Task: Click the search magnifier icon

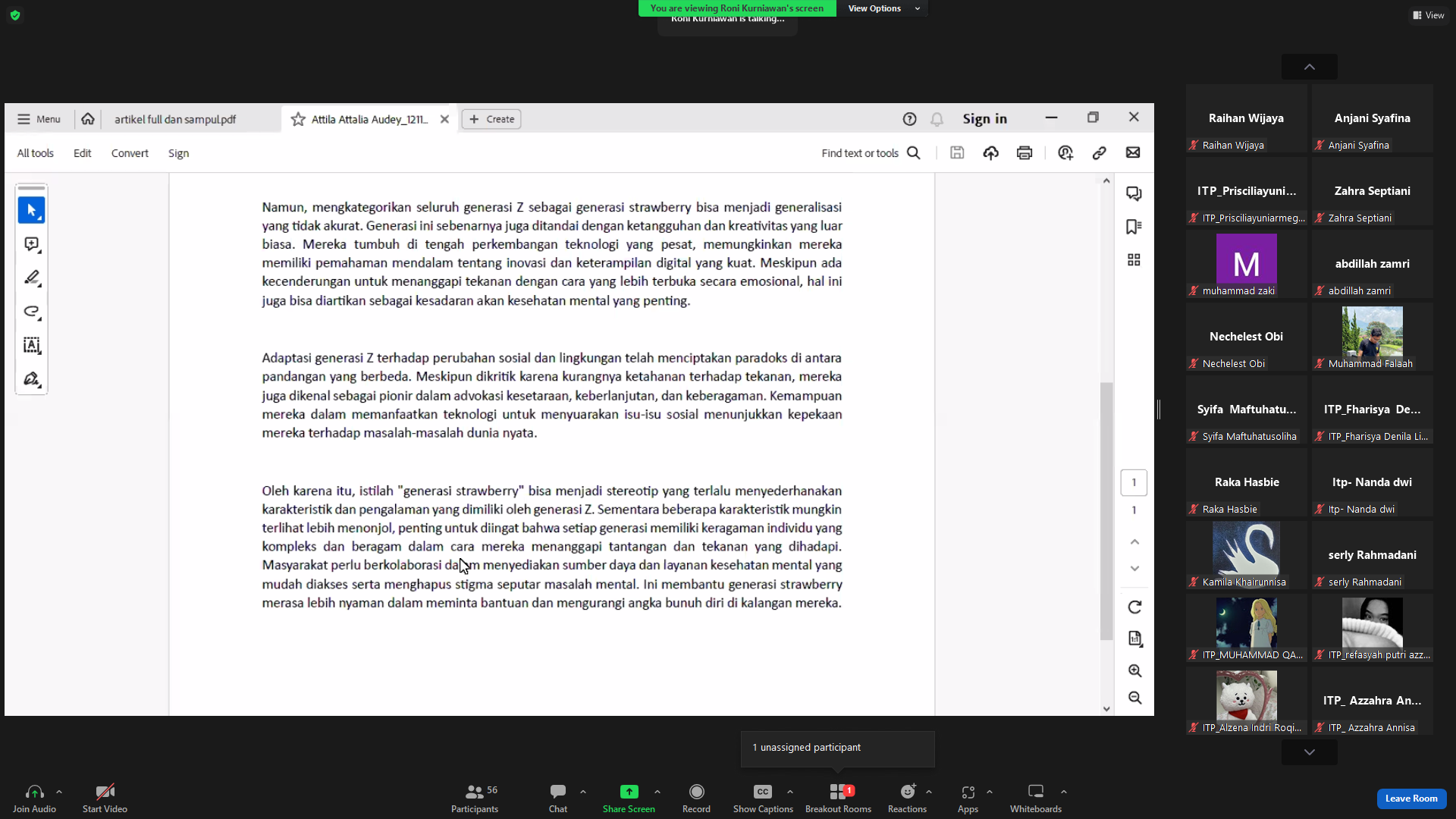Action: point(914,153)
